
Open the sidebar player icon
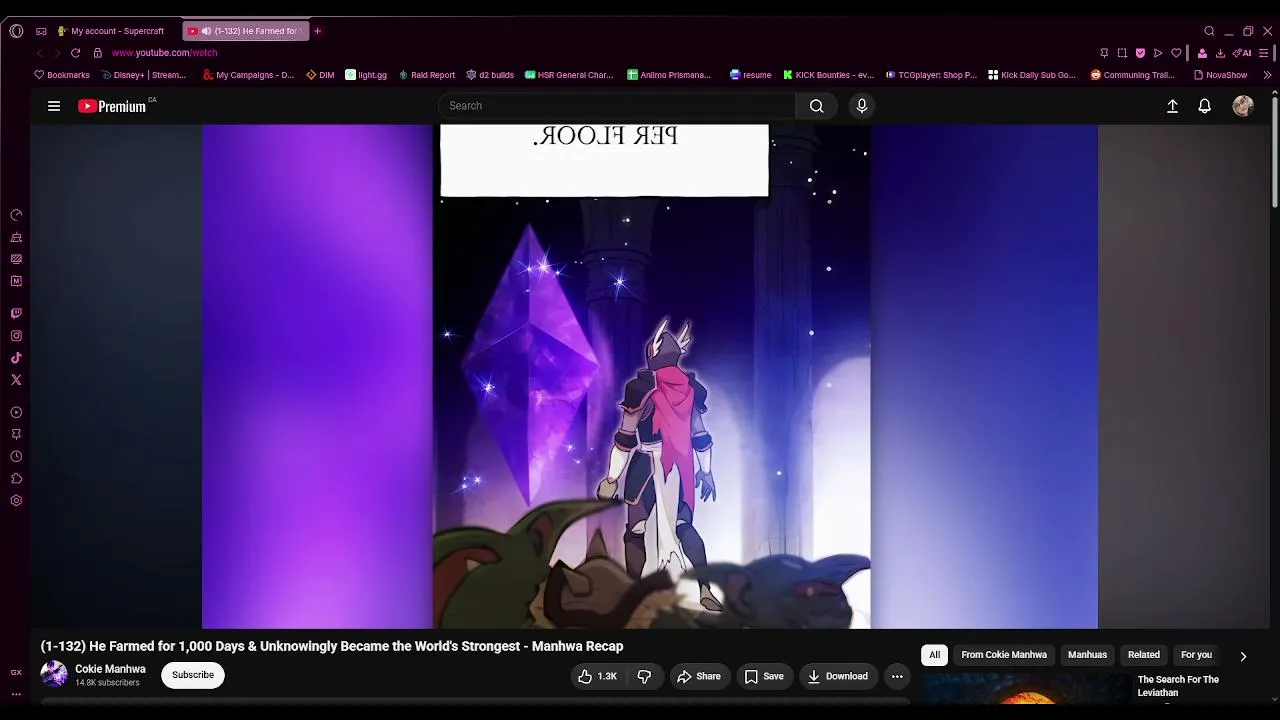point(16,412)
